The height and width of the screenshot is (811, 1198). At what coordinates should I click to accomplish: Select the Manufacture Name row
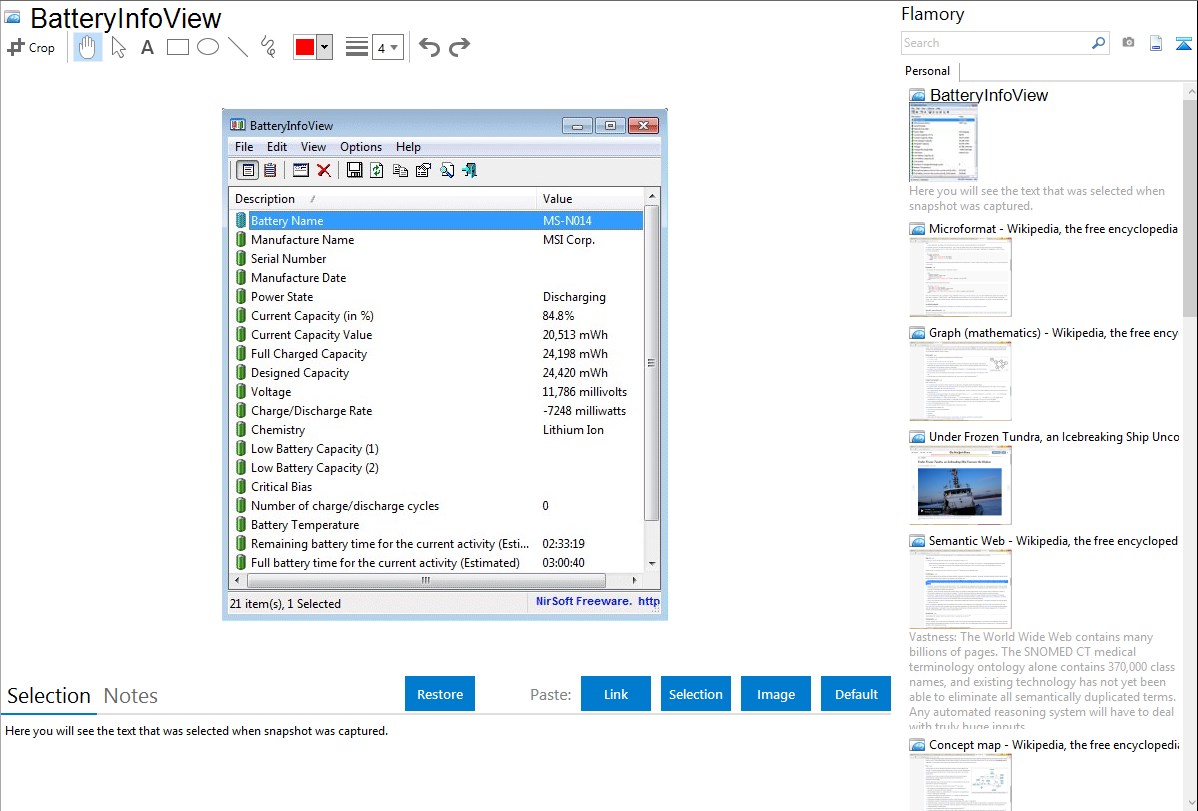(x=438, y=239)
